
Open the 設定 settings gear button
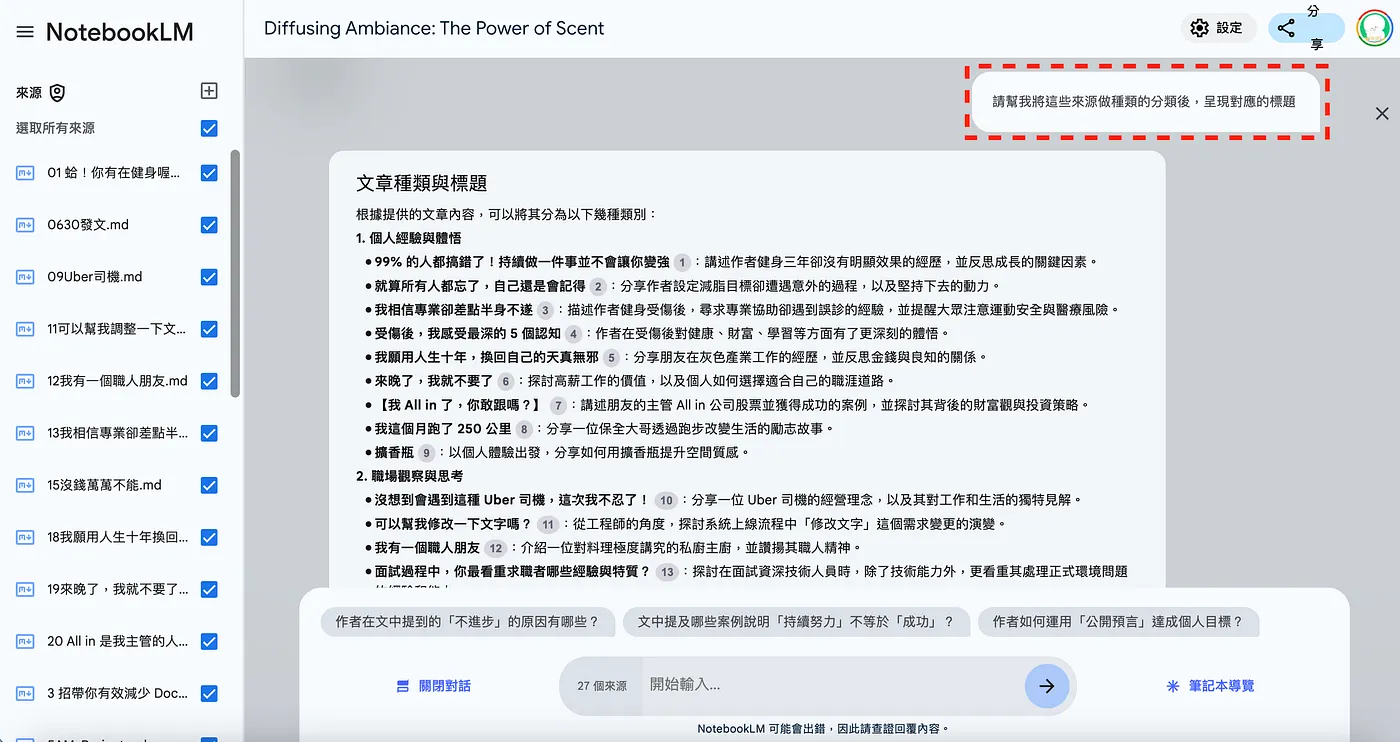click(1216, 28)
